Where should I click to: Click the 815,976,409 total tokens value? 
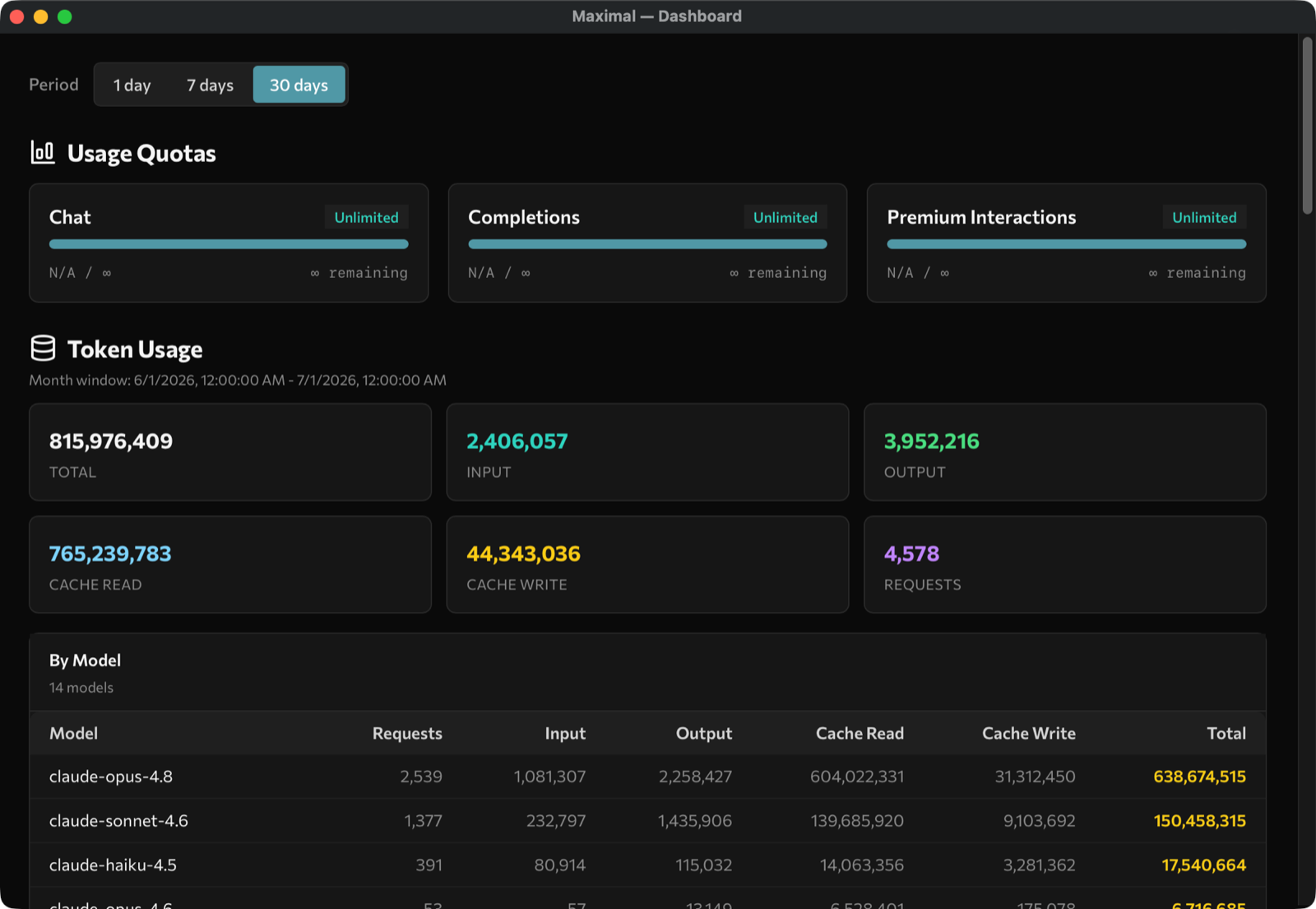click(x=111, y=441)
